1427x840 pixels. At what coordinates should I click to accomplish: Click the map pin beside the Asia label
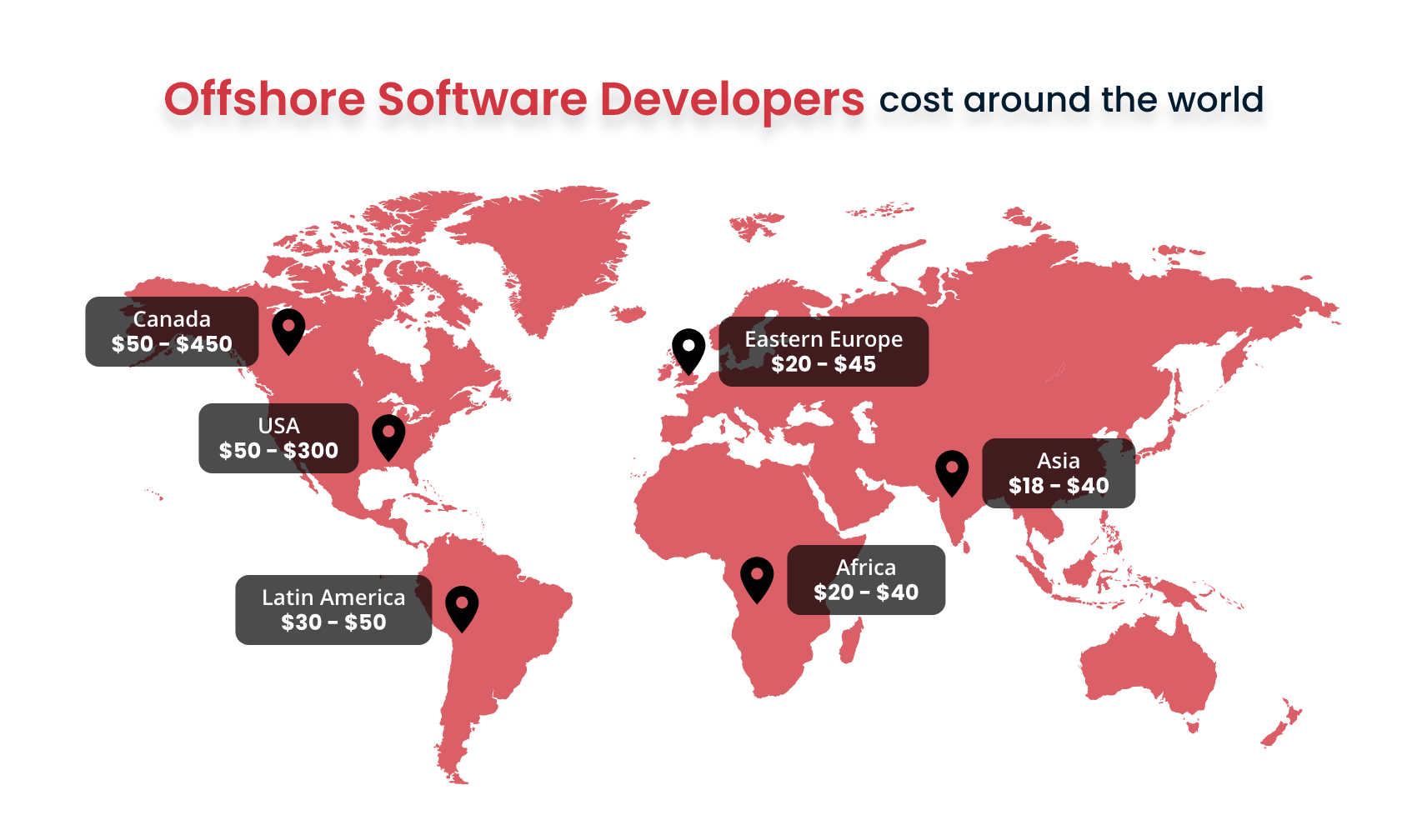pos(952,472)
